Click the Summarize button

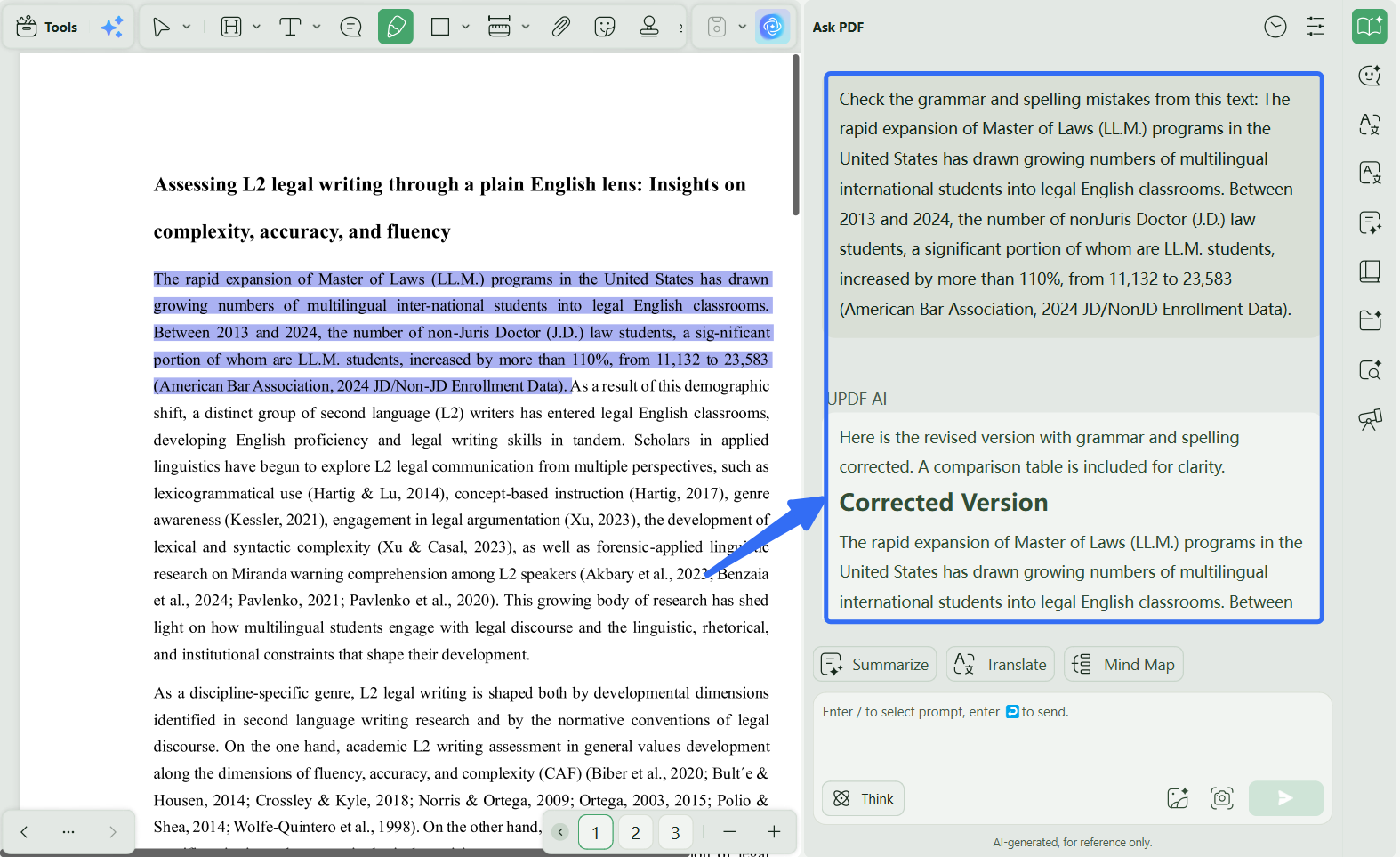click(875, 664)
